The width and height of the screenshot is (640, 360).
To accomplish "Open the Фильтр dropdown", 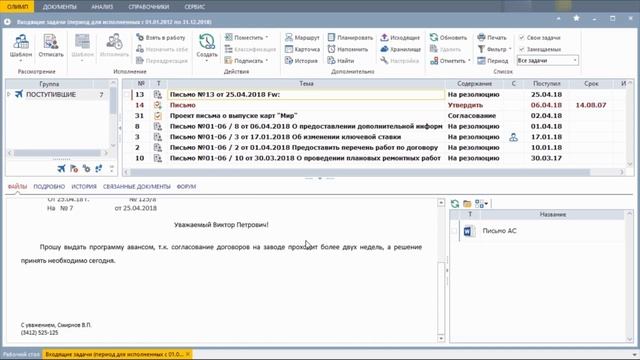I will point(510,49).
